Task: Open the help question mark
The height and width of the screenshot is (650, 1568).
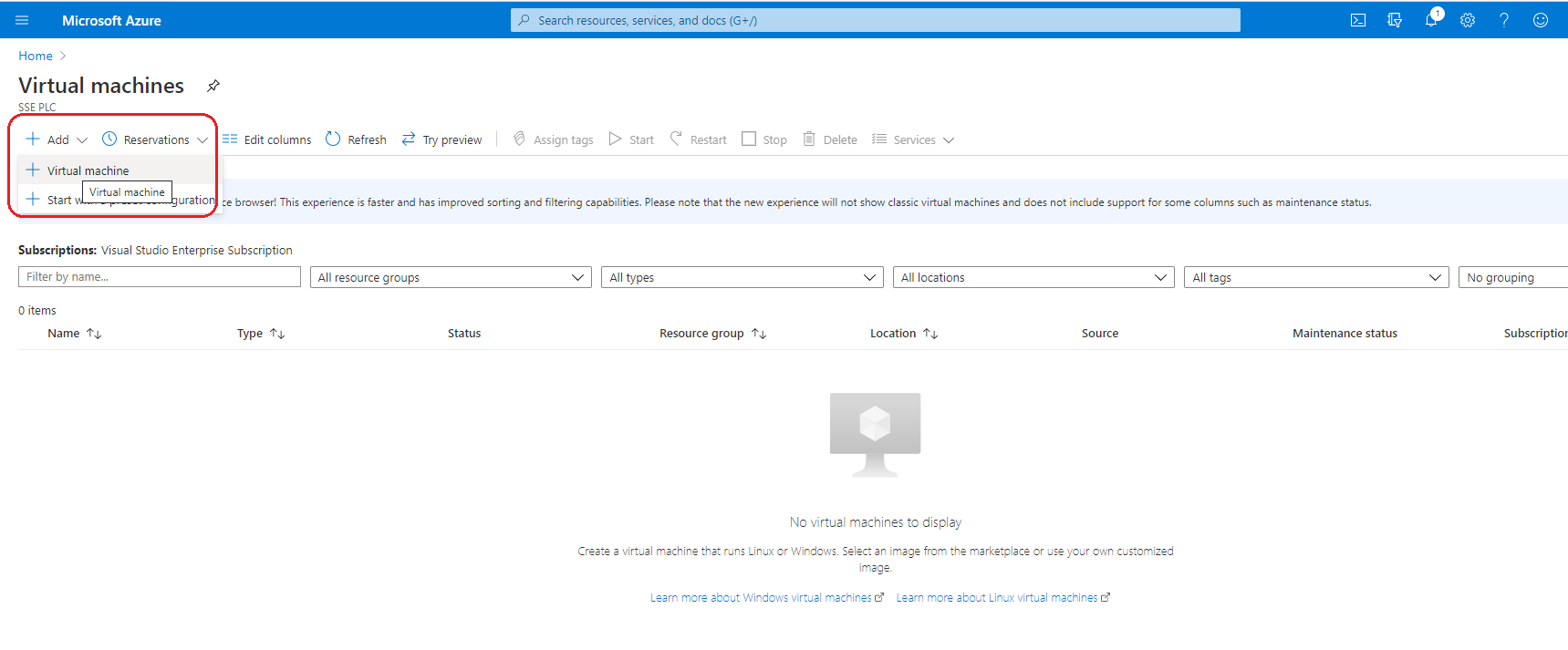Action: click(1504, 20)
